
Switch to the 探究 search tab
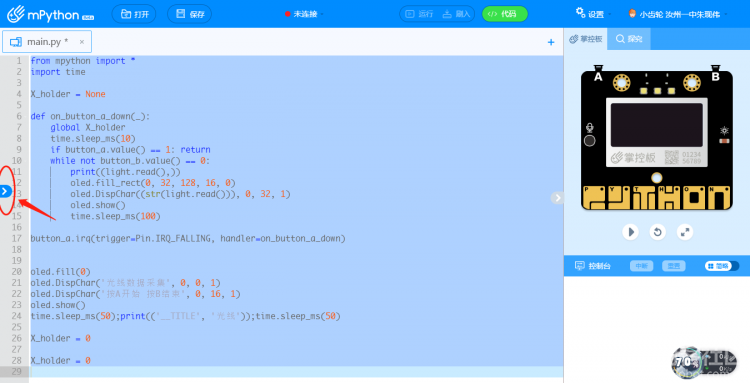pos(629,39)
